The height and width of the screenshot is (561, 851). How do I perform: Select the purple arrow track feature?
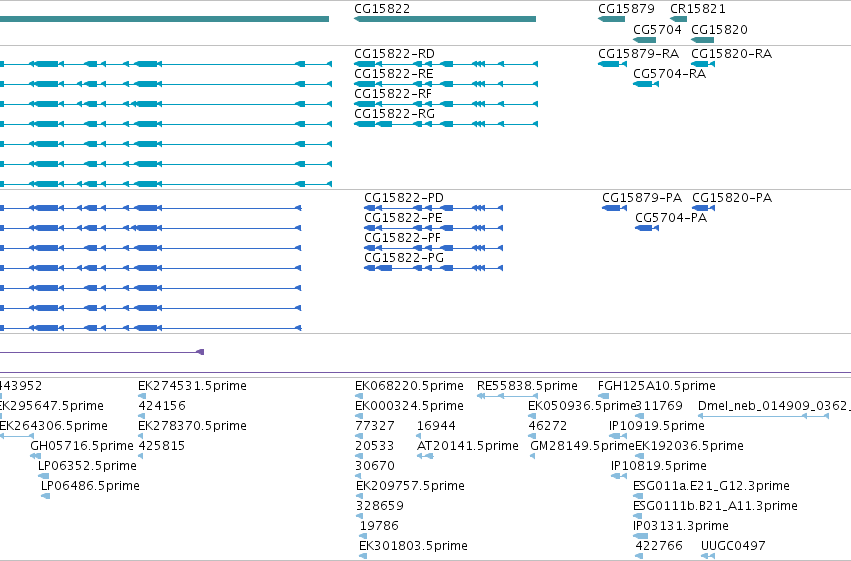pos(102,352)
